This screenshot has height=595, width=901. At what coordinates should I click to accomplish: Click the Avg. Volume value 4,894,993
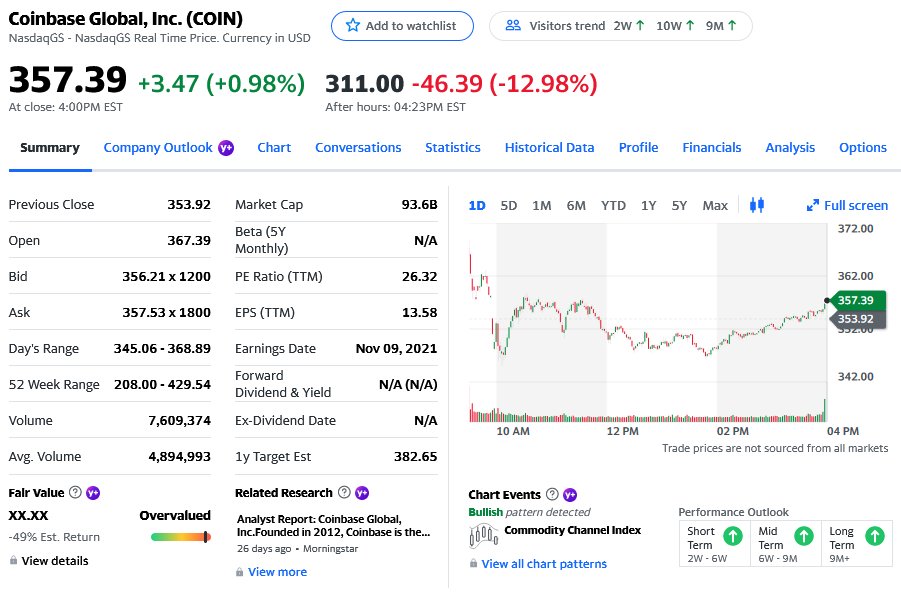(x=179, y=456)
